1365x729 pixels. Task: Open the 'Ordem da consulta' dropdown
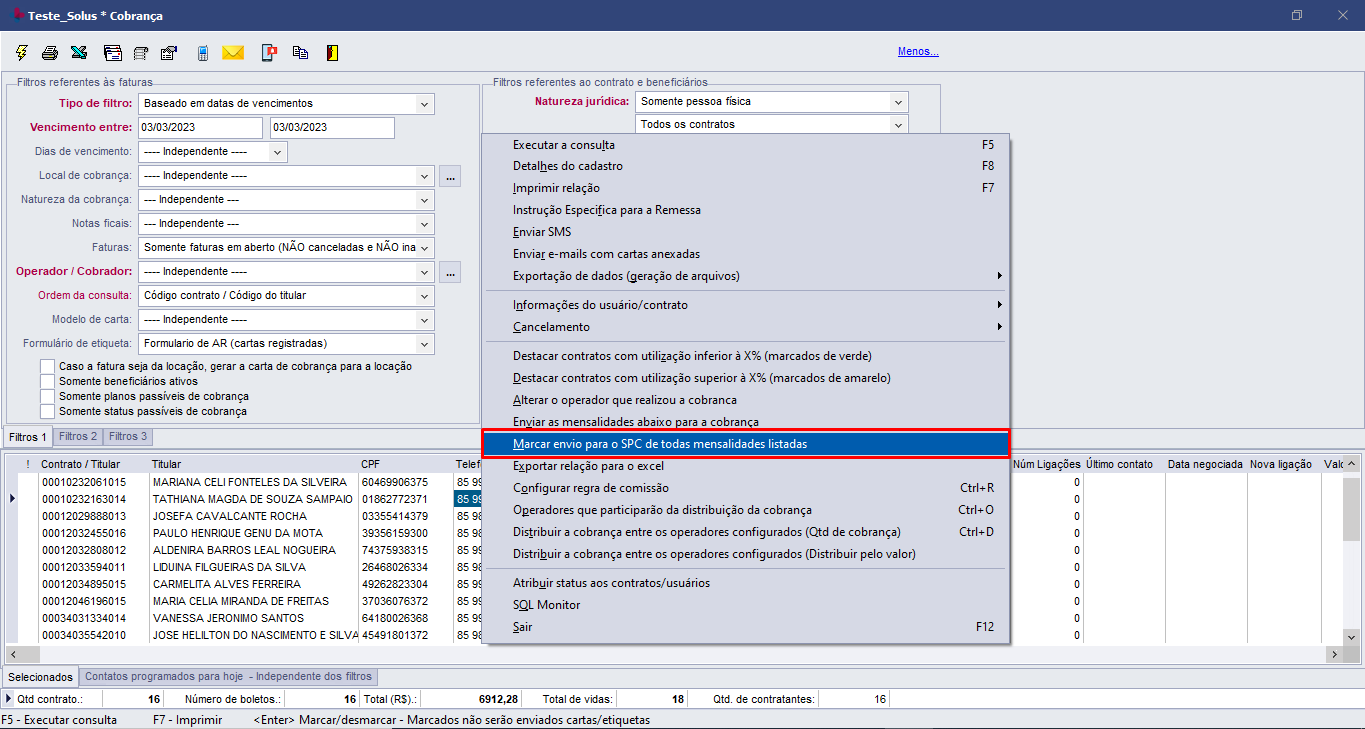pyautogui.click(x=425, y=295)
